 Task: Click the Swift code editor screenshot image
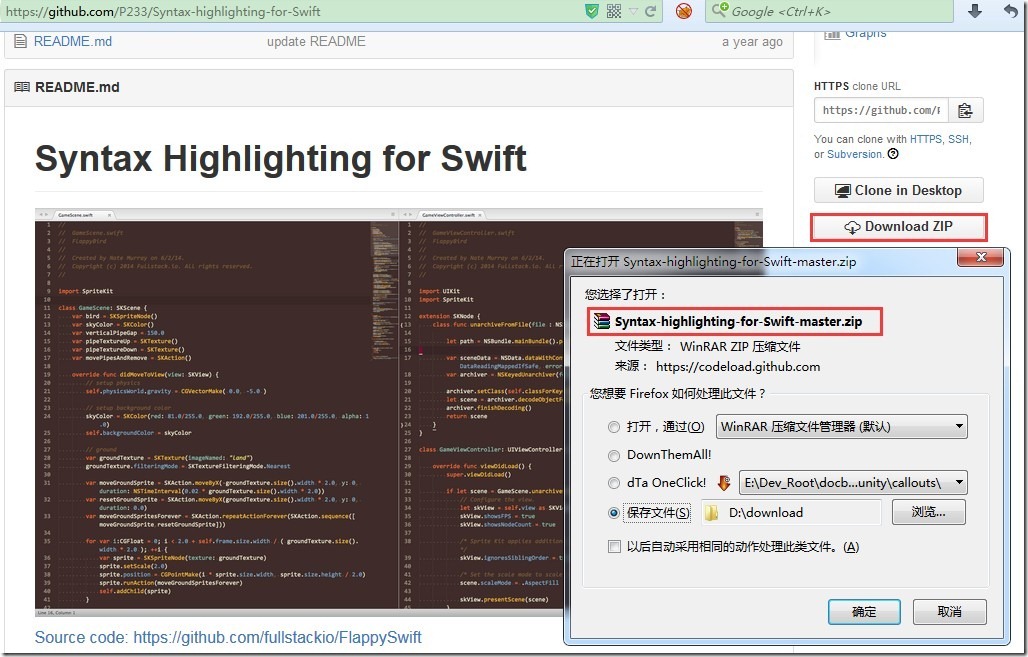pos(300,412)
